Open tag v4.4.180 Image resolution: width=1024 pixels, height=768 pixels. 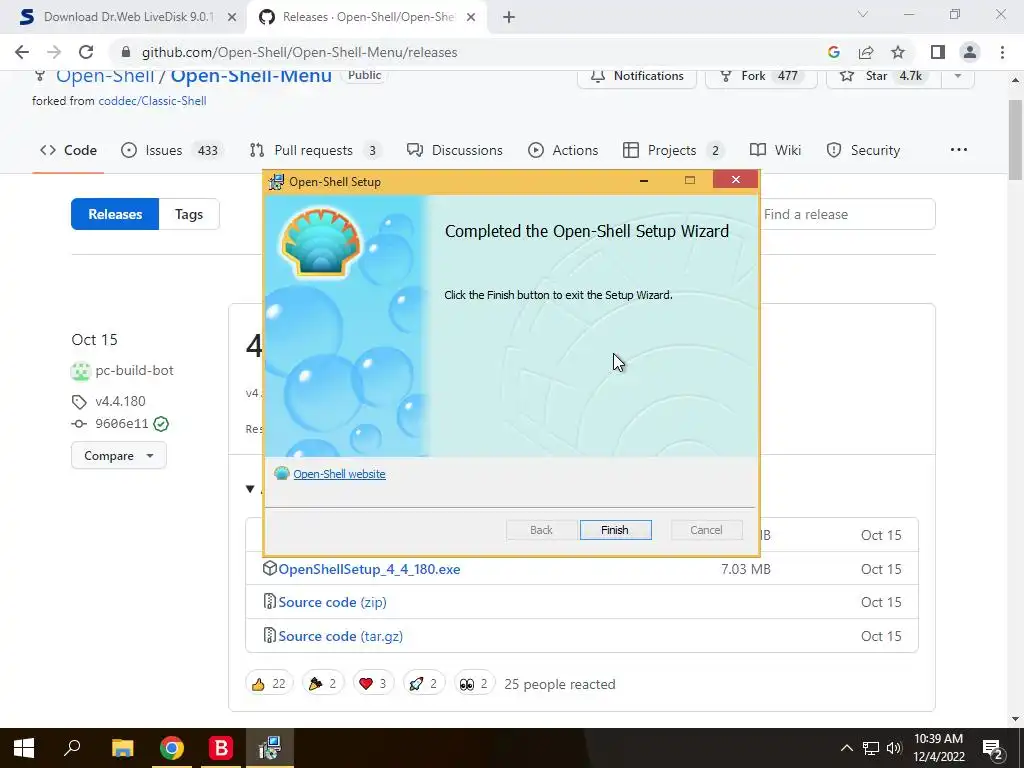click(x=120, y=401)
